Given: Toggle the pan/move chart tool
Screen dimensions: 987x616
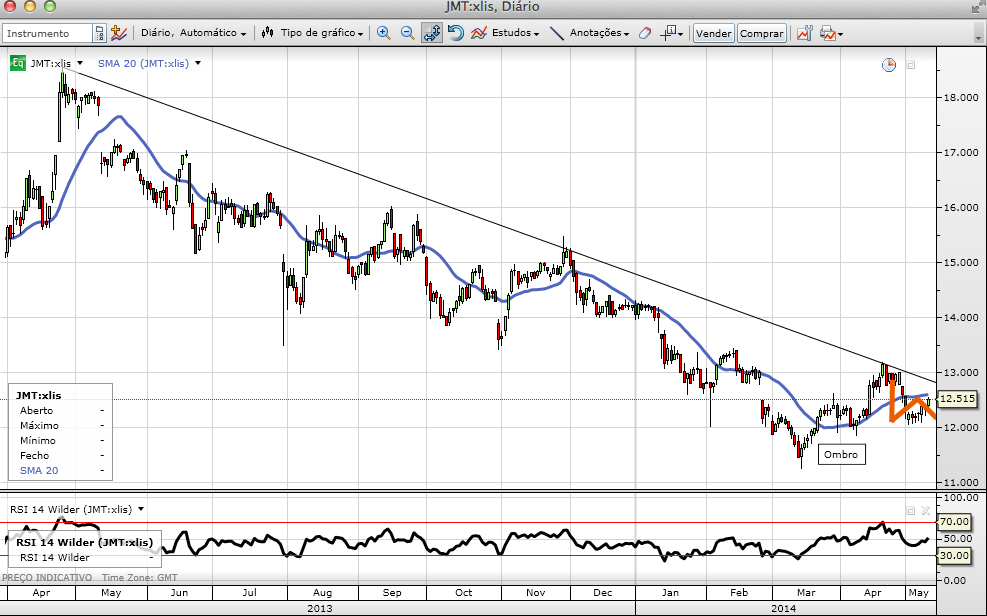Looking at the screenshot, I should click(x=432, y=33).
